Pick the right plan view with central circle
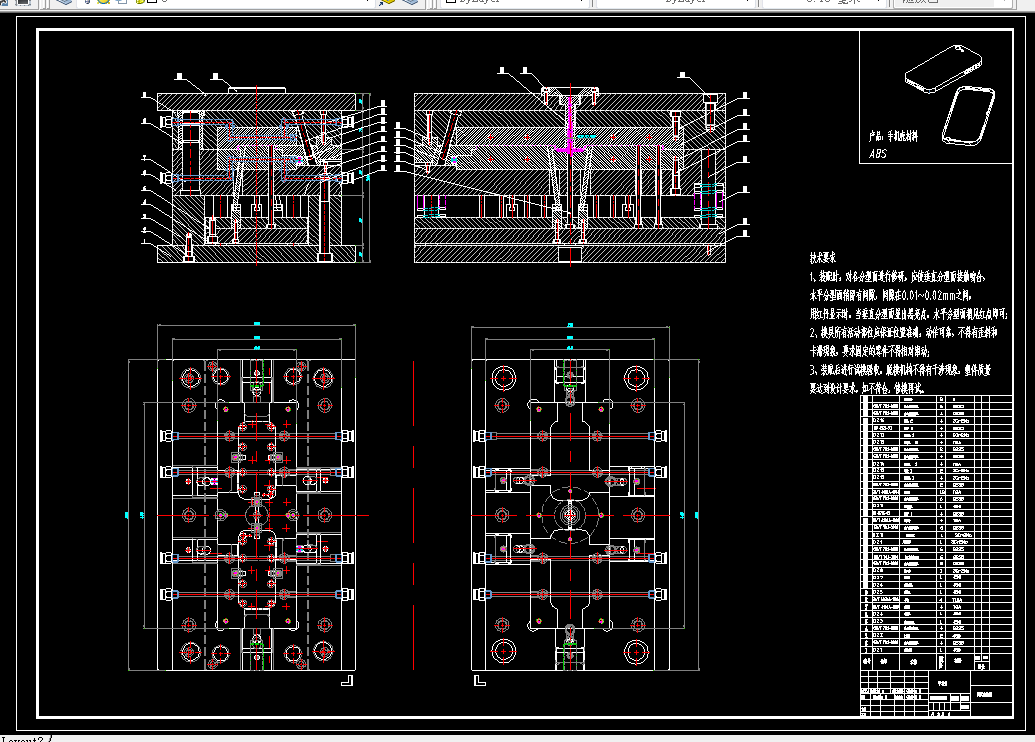 585,505
